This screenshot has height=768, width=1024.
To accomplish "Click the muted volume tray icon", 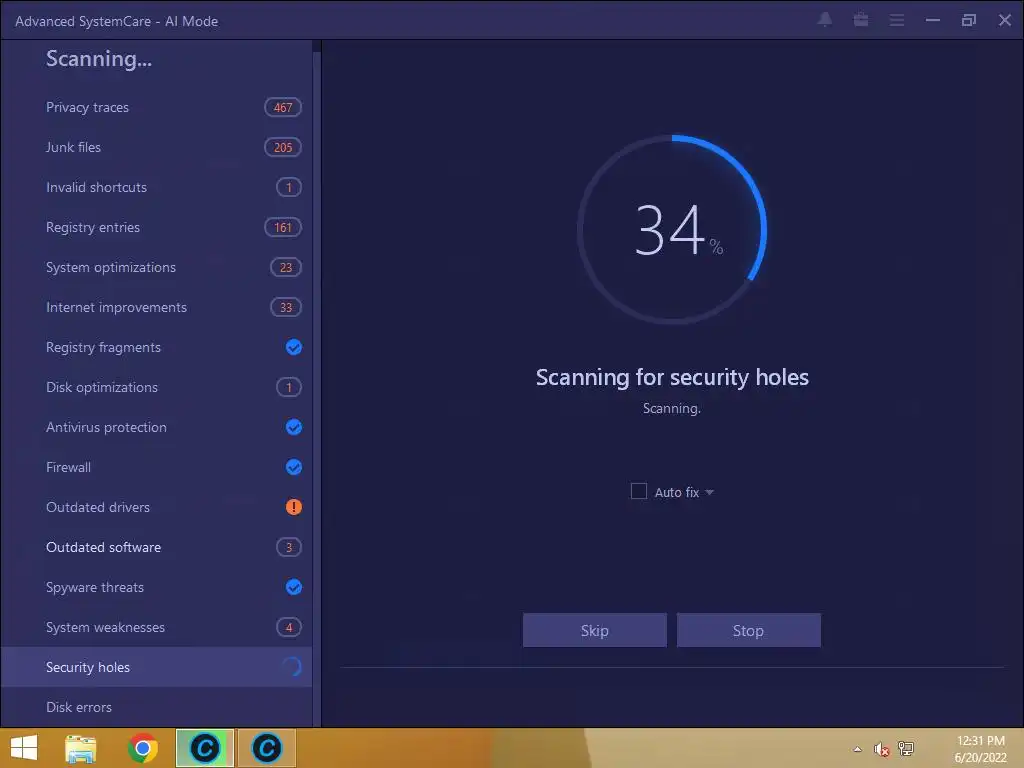I will click(x=882, y=749).
